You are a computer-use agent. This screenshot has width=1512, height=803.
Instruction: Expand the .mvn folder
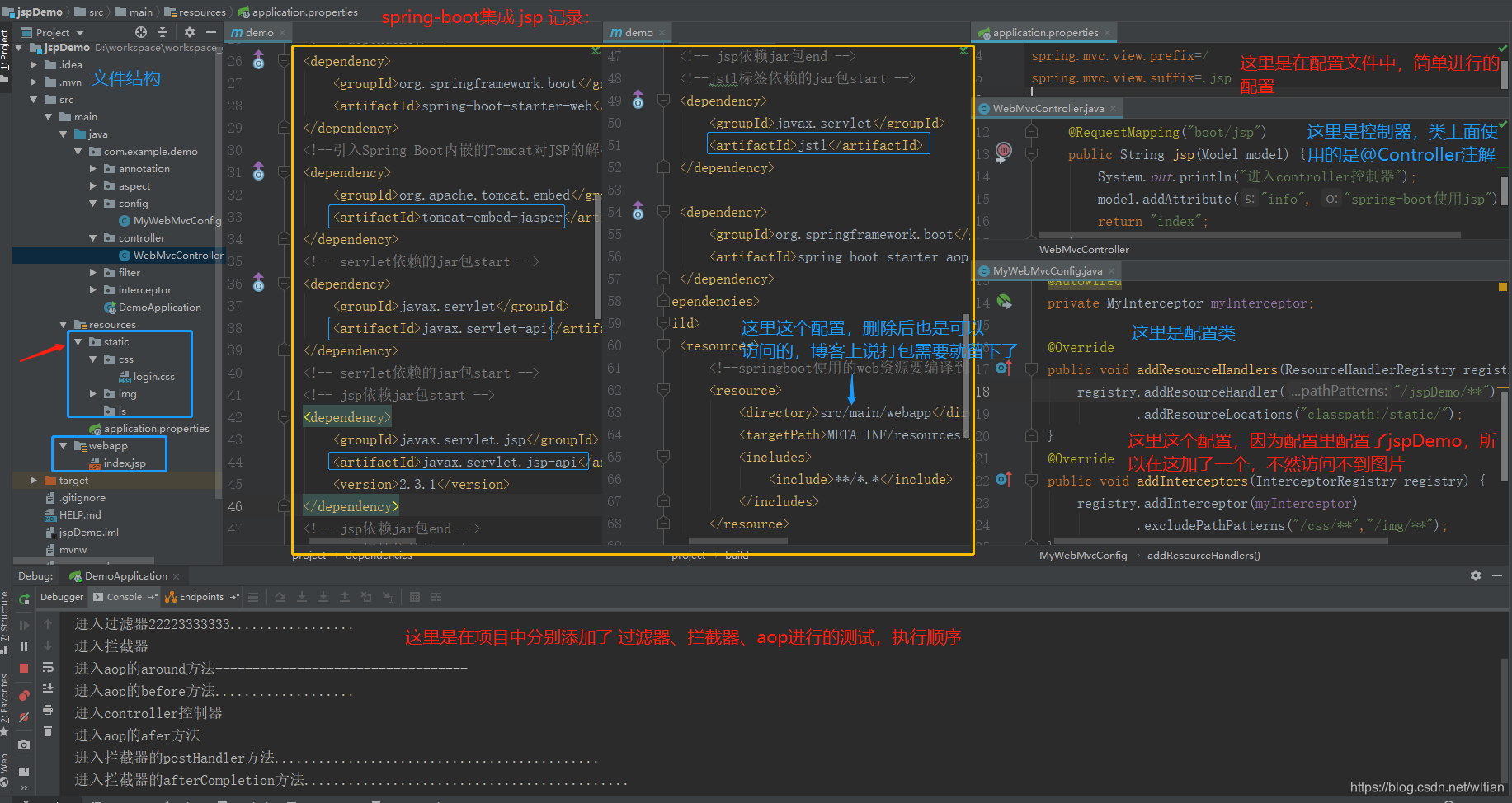34,82
